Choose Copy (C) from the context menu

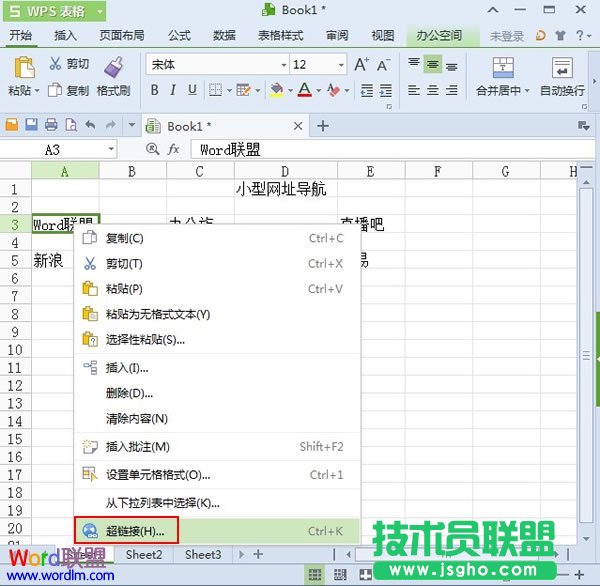(217, 238)
